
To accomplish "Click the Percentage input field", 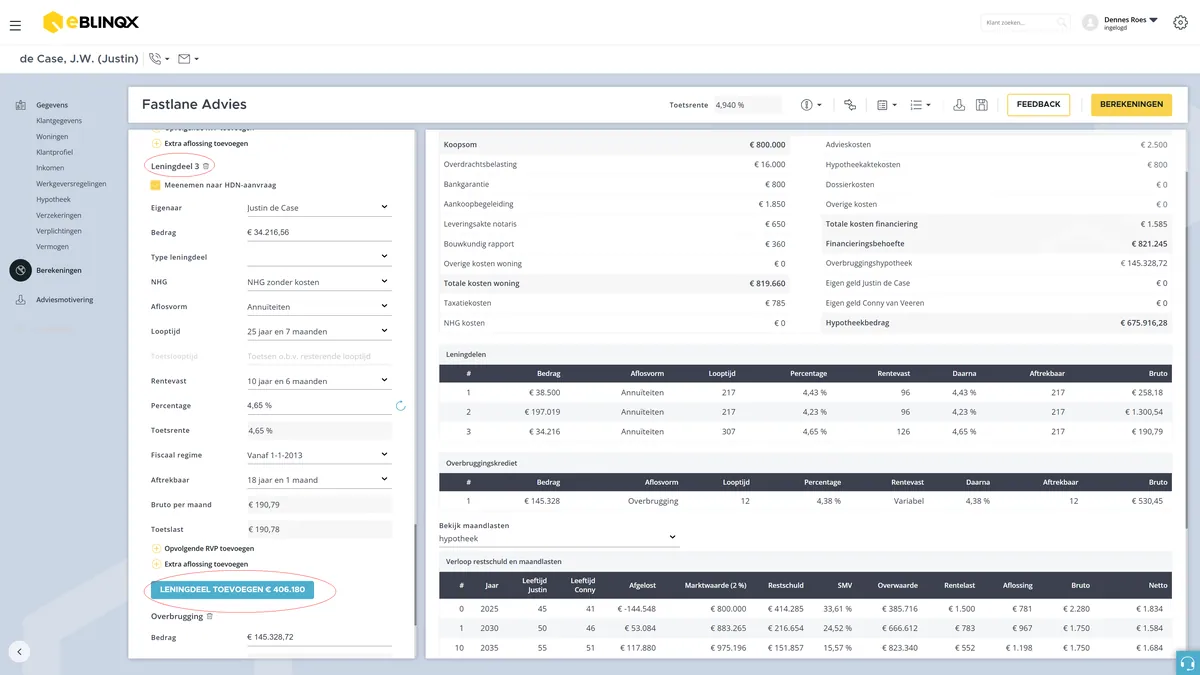I will (x=319, y=406).
